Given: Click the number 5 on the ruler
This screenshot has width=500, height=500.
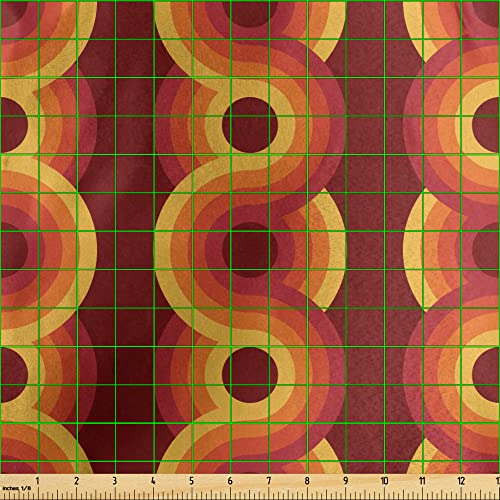Looking at the screenshot, I should point(191,481).
